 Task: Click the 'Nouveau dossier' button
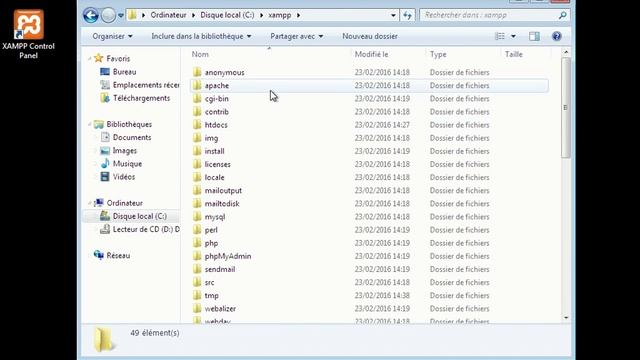point(370,36)
